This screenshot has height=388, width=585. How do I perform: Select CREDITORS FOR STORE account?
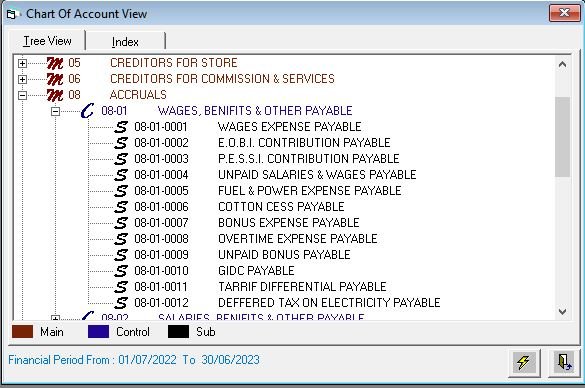tap(174, 63)
